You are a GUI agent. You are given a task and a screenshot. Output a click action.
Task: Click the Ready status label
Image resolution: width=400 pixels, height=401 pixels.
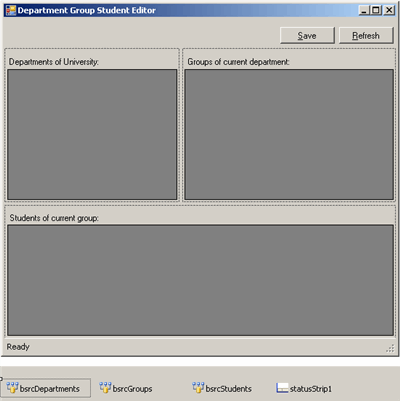point(18,347)
